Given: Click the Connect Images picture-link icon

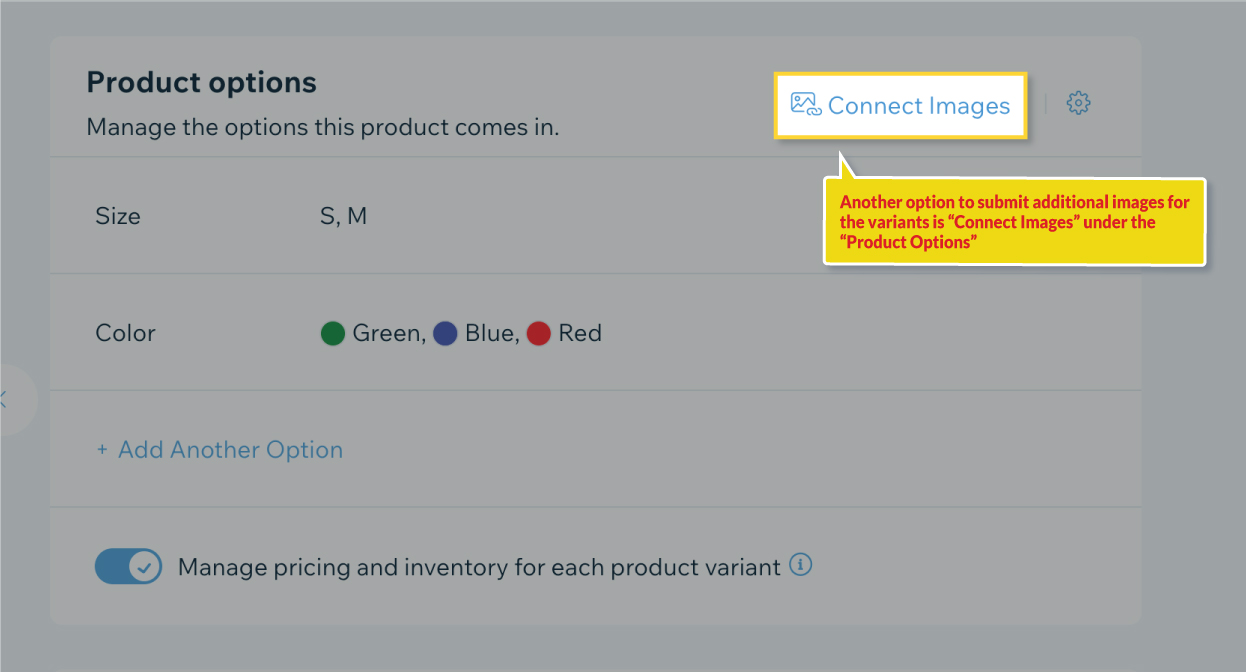Looking at the screenshot, I should (806, 104).
